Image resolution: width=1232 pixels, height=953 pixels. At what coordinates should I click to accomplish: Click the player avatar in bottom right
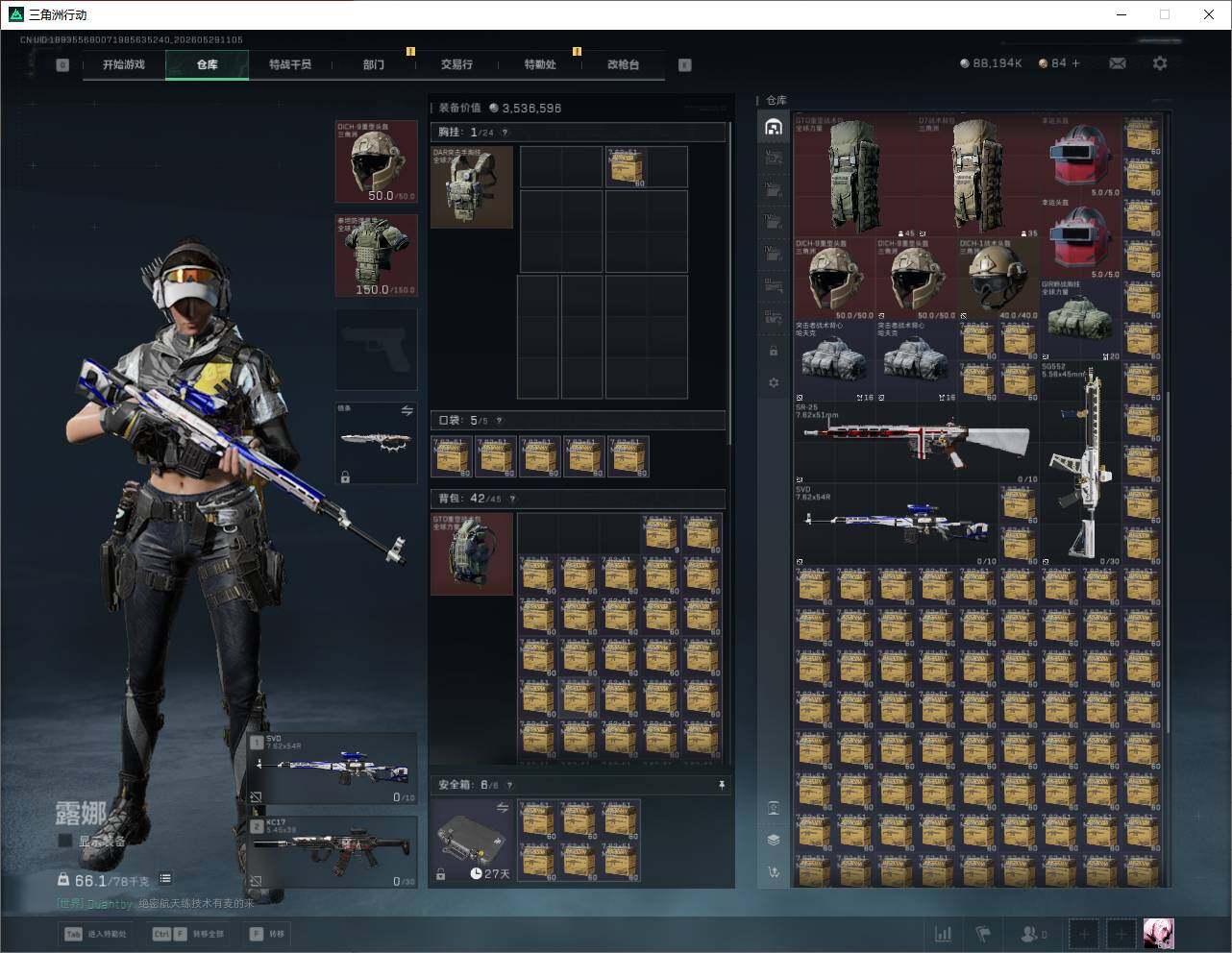tap(1158, 933)
